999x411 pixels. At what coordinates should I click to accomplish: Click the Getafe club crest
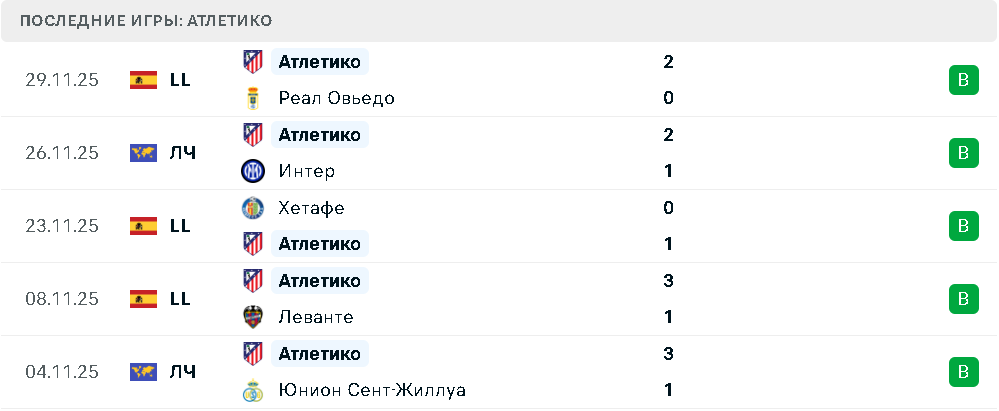[x=253, y=208]
